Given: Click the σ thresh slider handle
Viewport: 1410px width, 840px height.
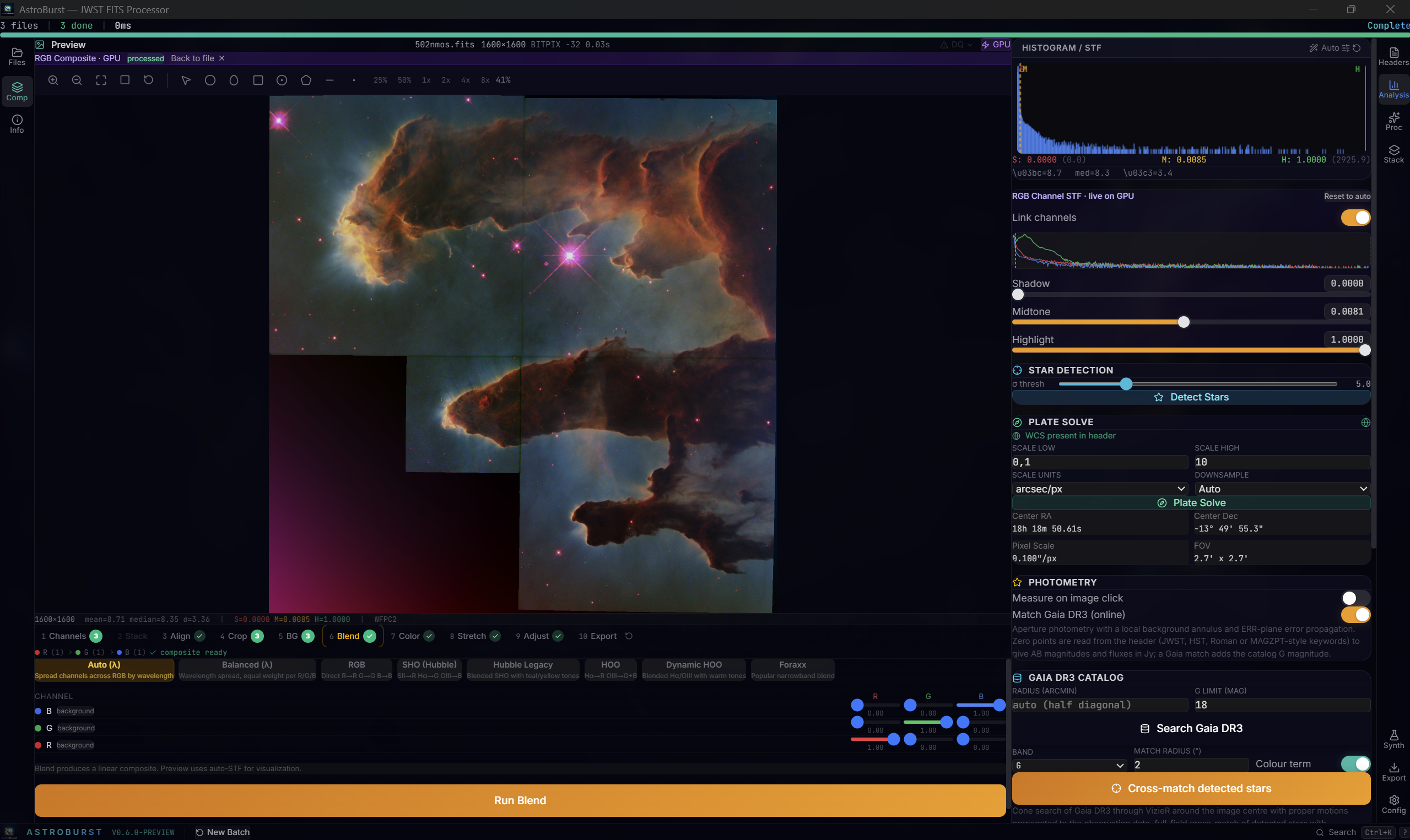Looking at the screenshot, I should point(1126,384).
